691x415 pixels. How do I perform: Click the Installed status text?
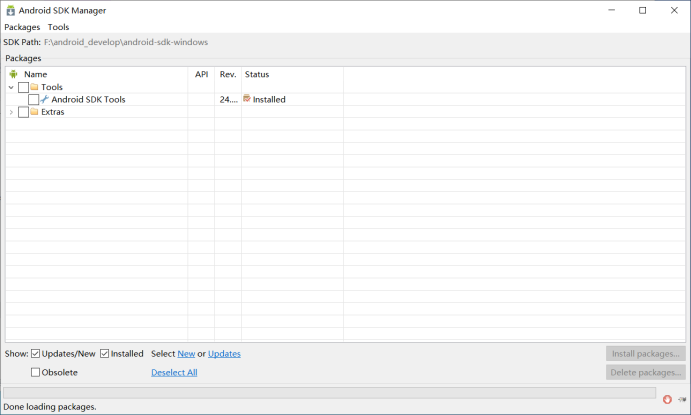coord(269,100)
